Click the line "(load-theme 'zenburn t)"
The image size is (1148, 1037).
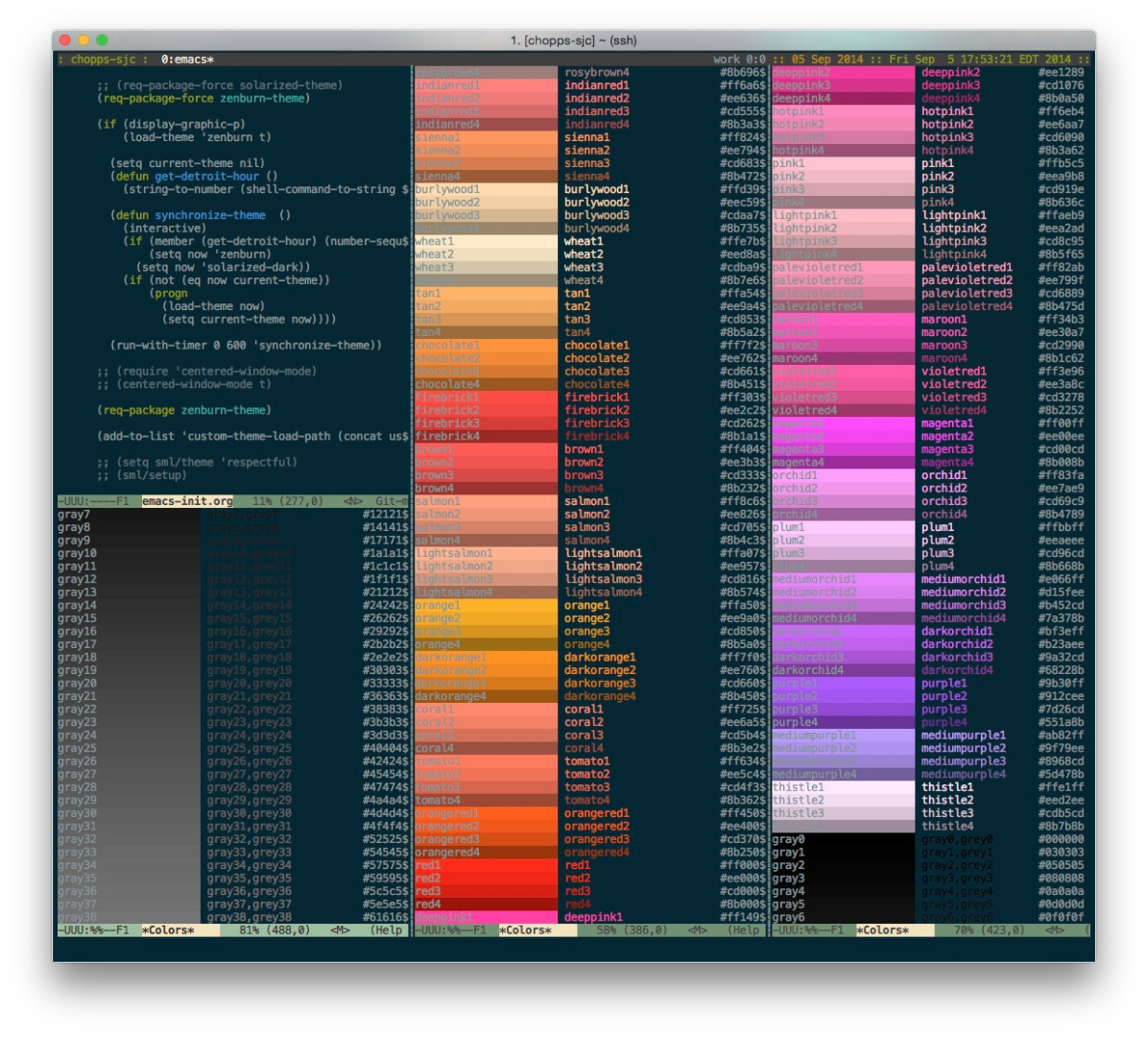(x=197, y=137)
